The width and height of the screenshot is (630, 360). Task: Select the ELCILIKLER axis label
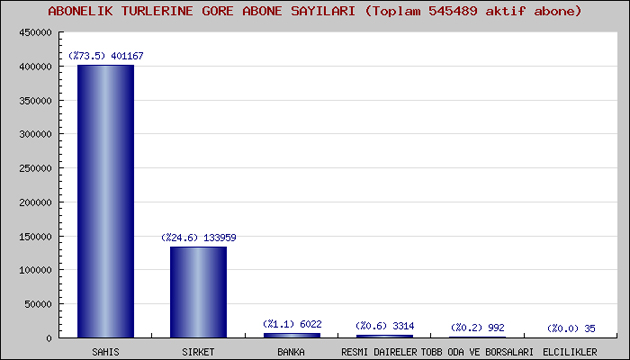pyautogui.click(x=570, y=352)
